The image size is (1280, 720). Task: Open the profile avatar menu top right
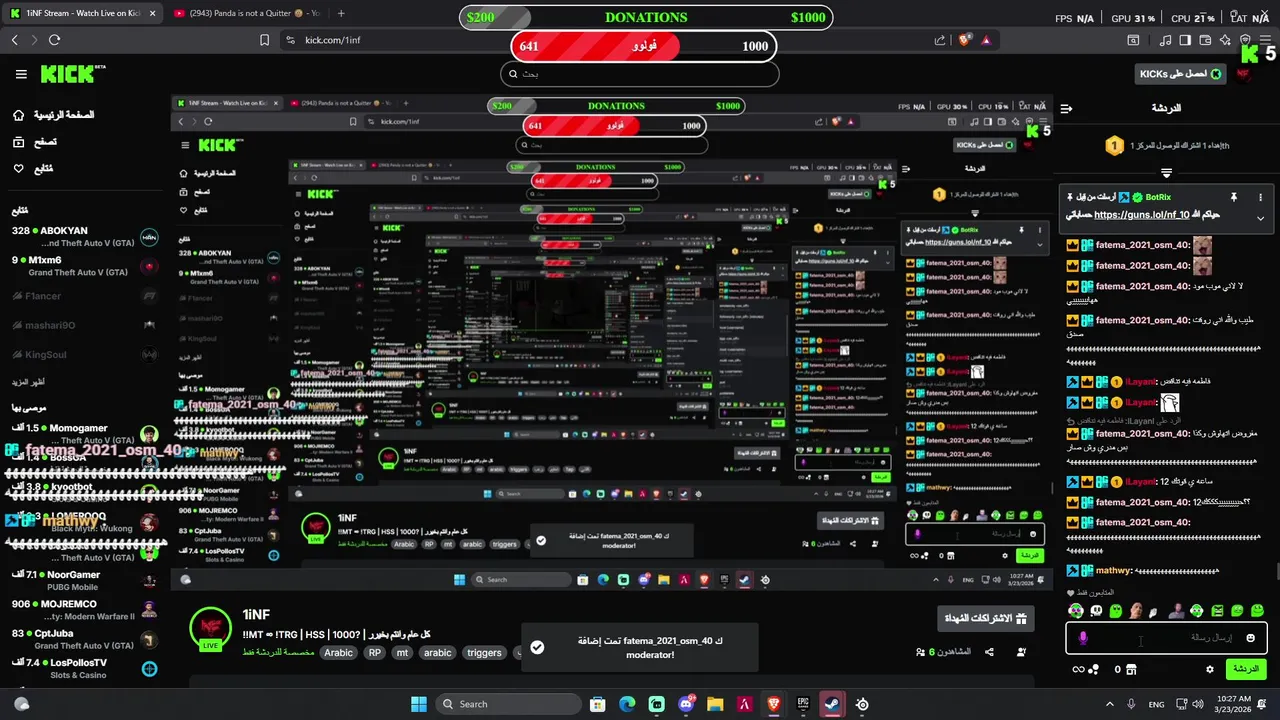pos(1244,74)
